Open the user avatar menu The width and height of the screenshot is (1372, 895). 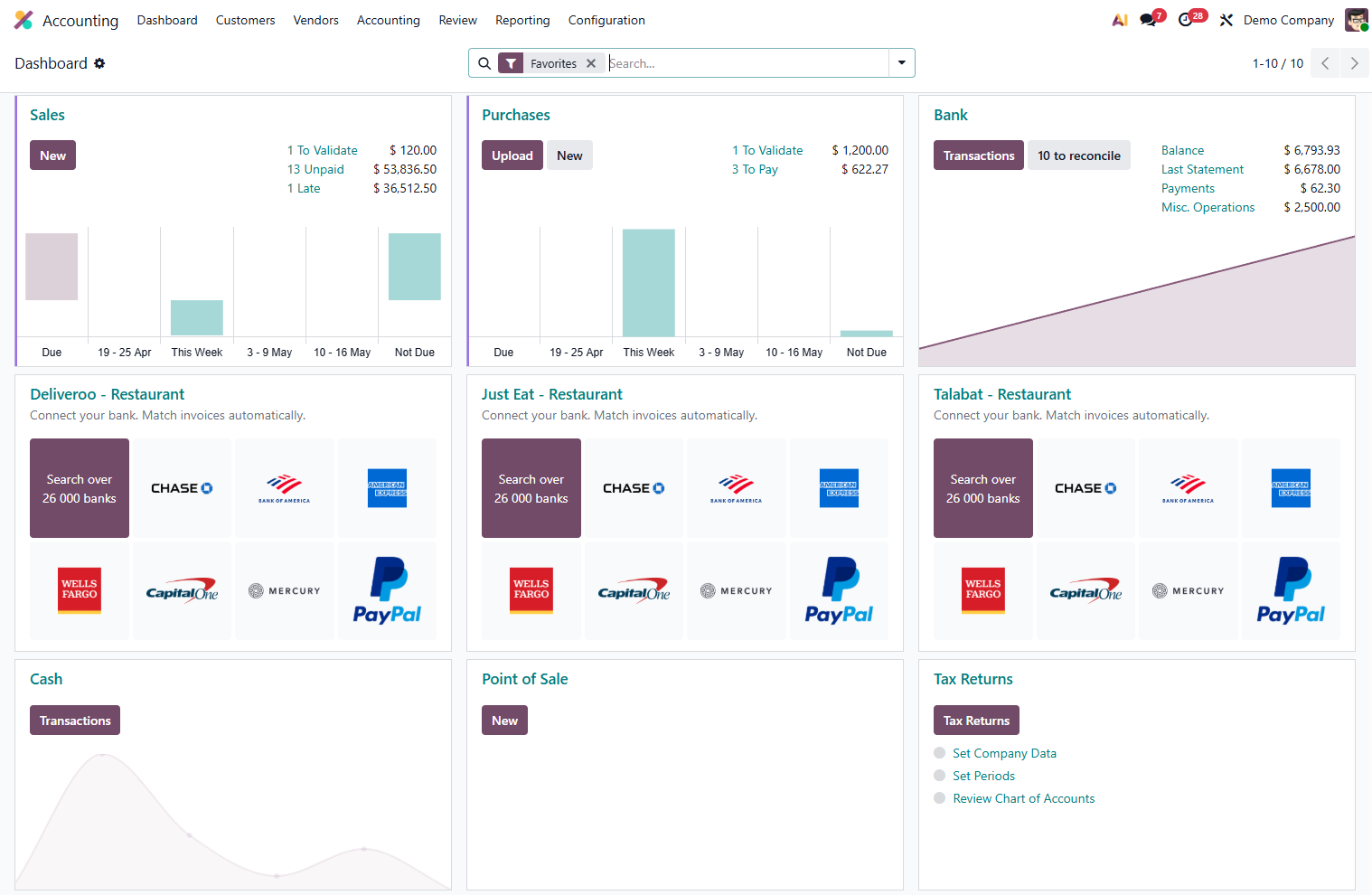point(1356,20)
